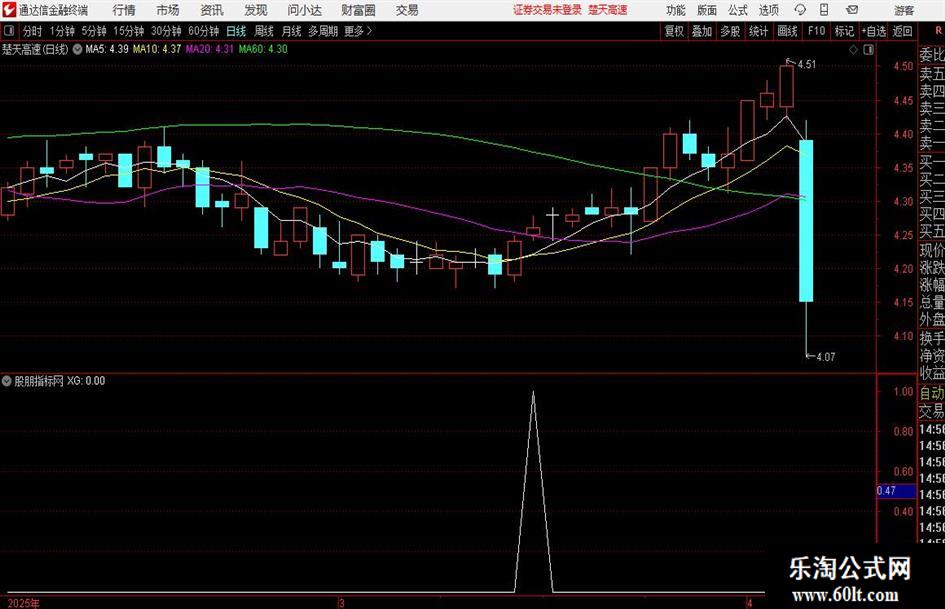Image resolution: width=945 pixels, height=609 pixels.
Task: Switch to 分时 chart period
Action: [x=33, y=31]
